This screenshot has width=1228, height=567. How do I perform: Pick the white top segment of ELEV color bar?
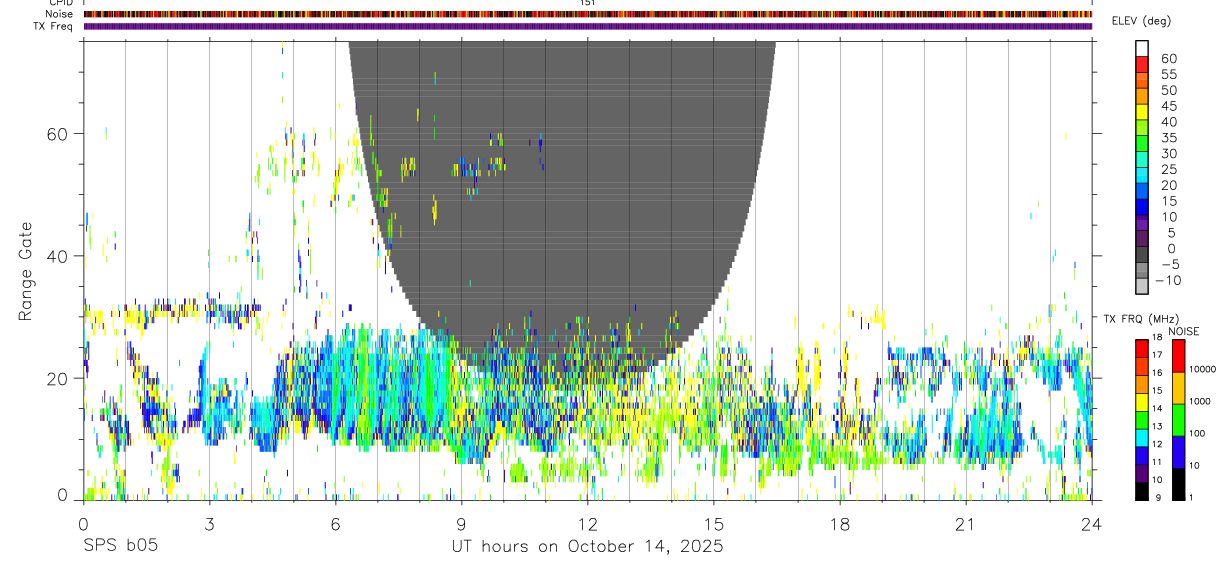tap(1142, 48)
